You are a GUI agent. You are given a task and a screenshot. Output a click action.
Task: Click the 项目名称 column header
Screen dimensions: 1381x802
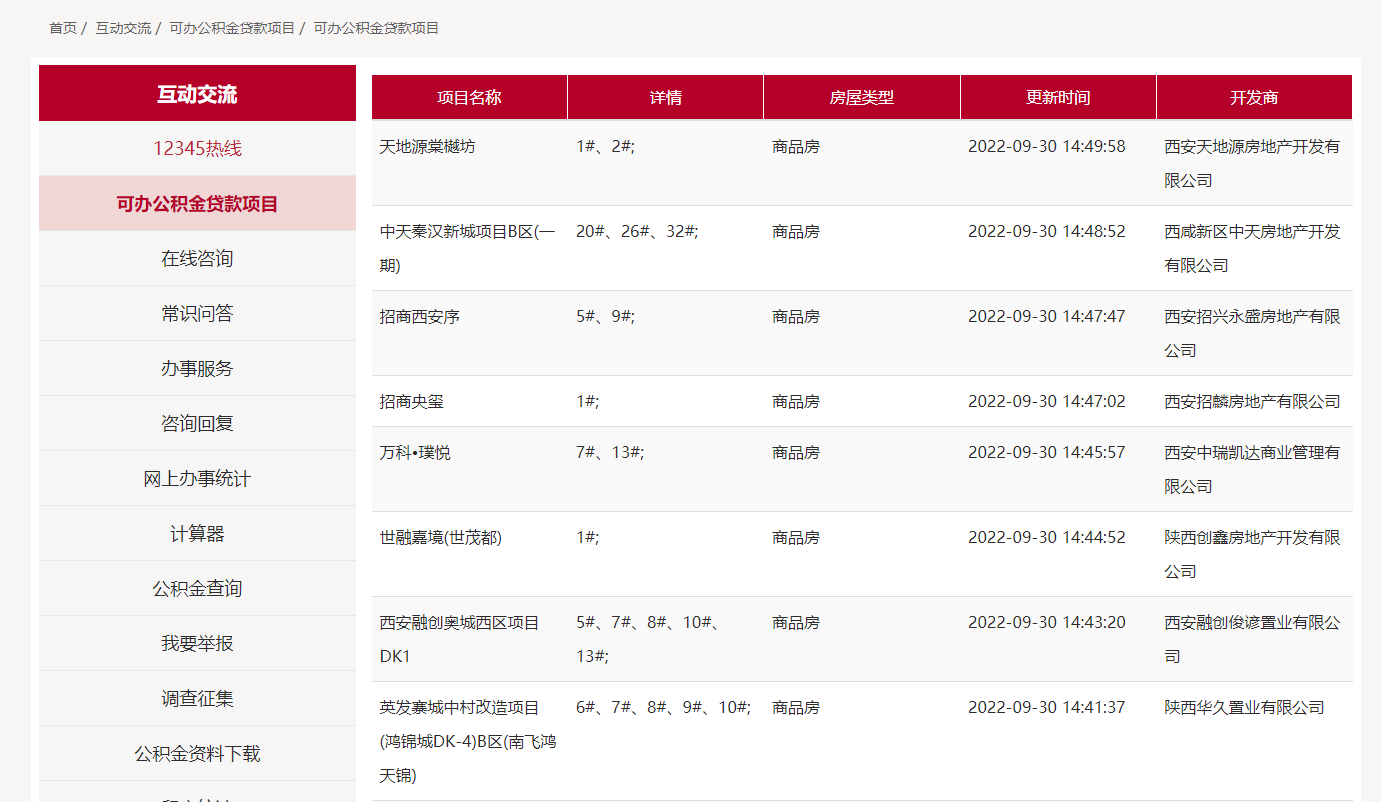pos(469,98)
